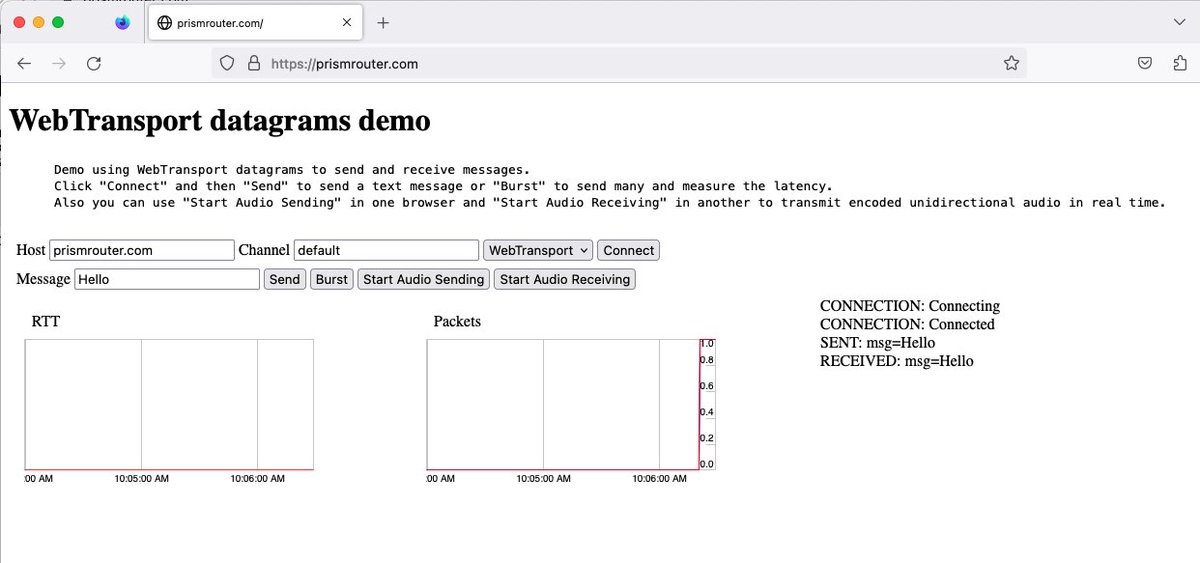Expand the list all tabs chevron
This screenshot has height=563, width=1200.
pyautogui.click(x=1178, y=22)
